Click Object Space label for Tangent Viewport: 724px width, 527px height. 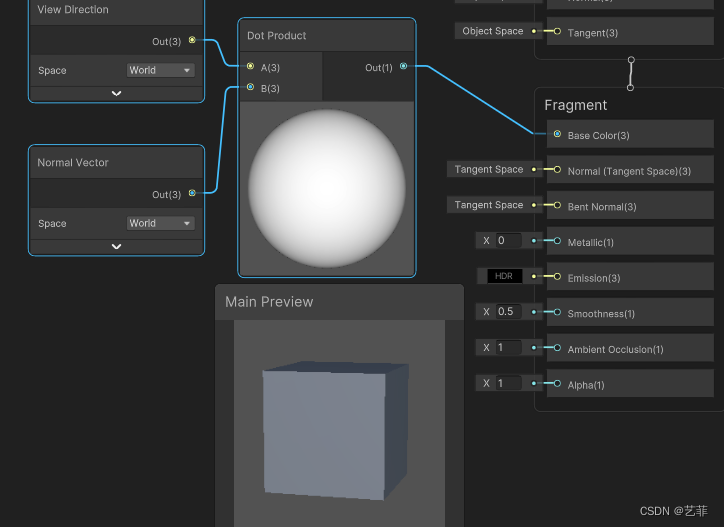coord(493,31)
